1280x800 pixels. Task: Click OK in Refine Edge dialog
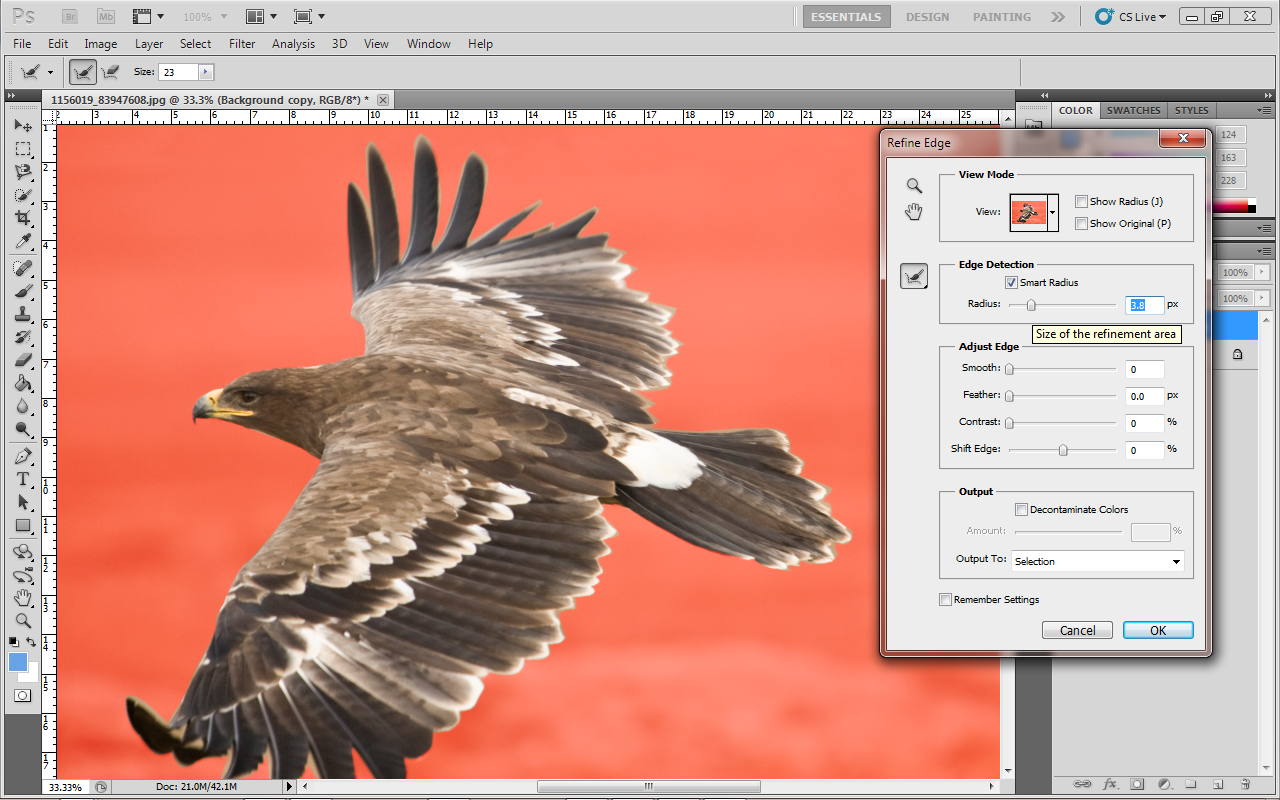[x=1157, y=630]
